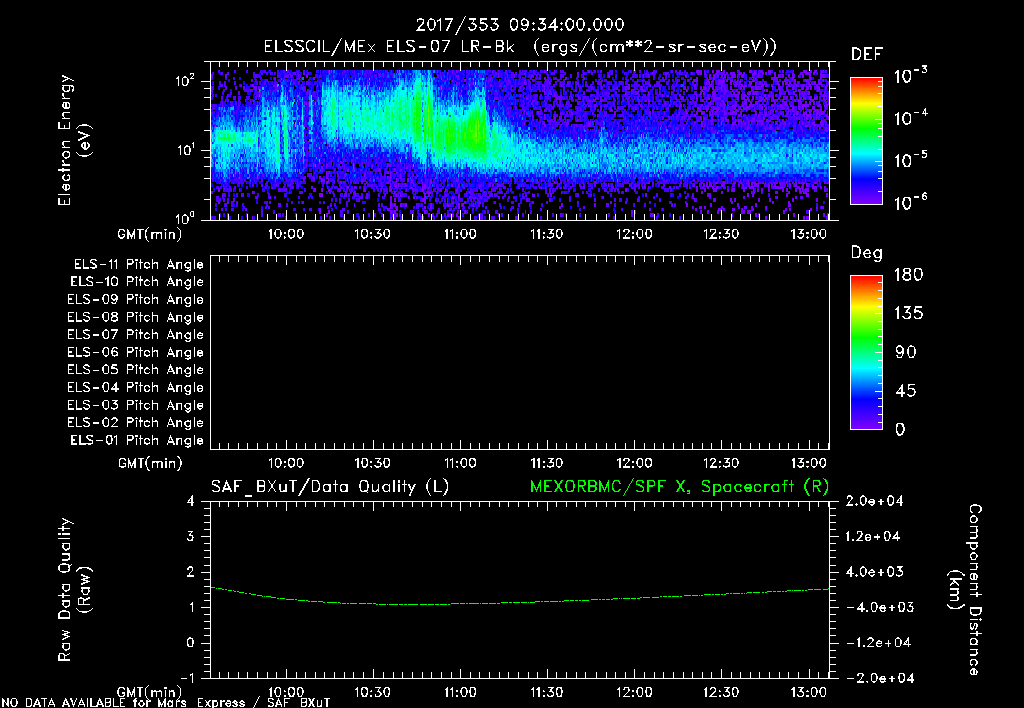Click the 12:00 tick under the spectrogram

634,234
